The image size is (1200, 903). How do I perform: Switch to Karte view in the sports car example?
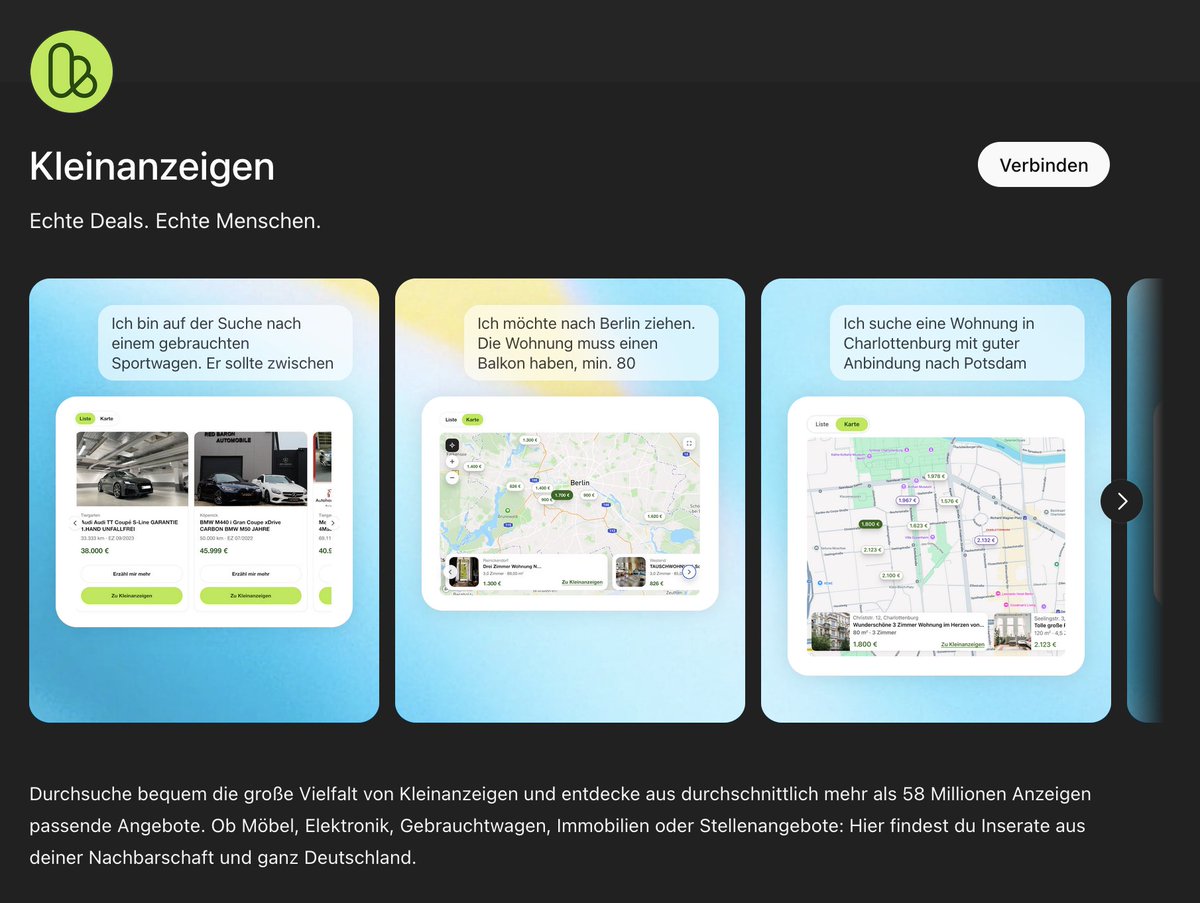point(106,418)
